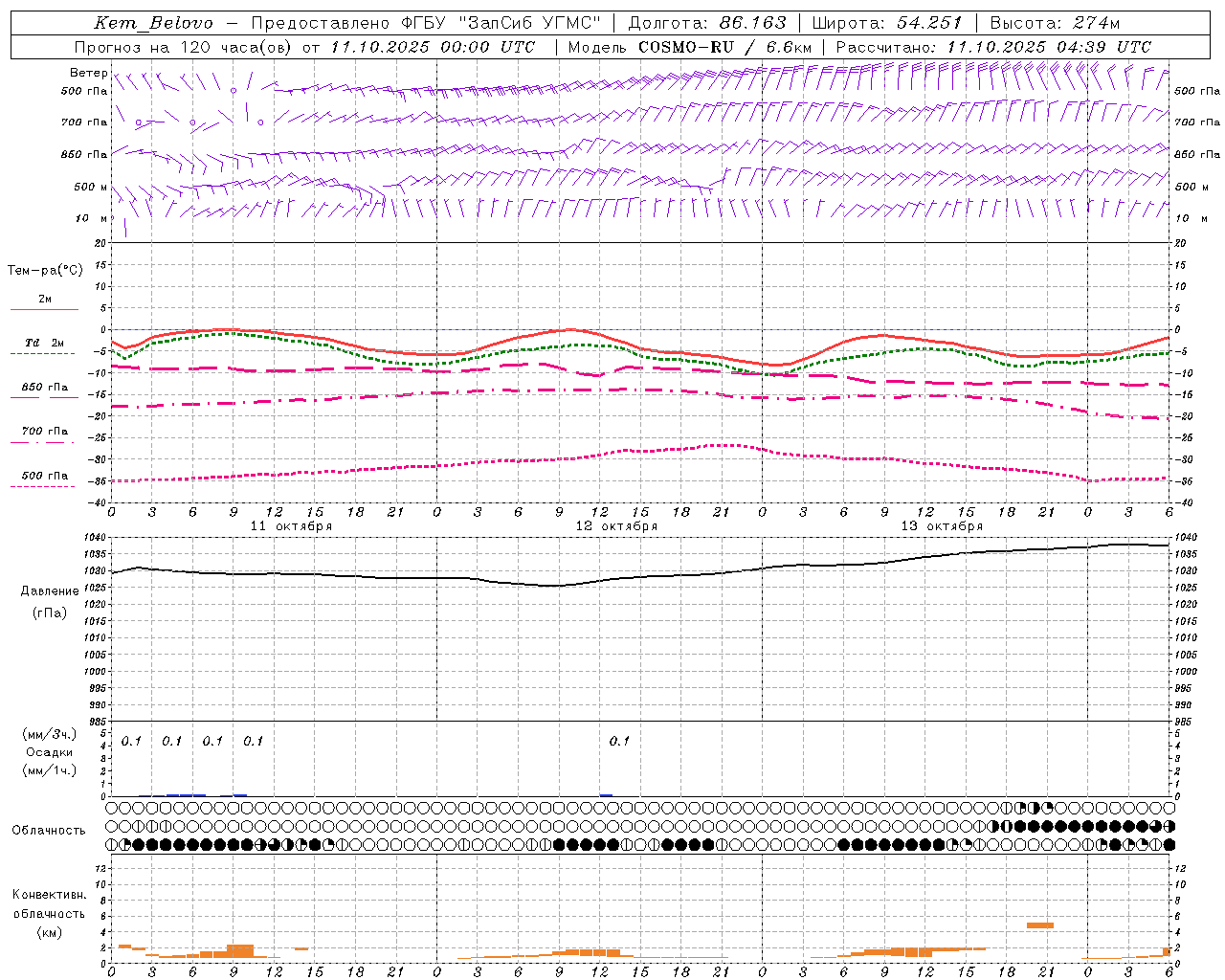Click the longitude value Долгота: 86.163
The width and height of the screenshot is (1225, 980).
pyautogui.click(x=707, y=23)
